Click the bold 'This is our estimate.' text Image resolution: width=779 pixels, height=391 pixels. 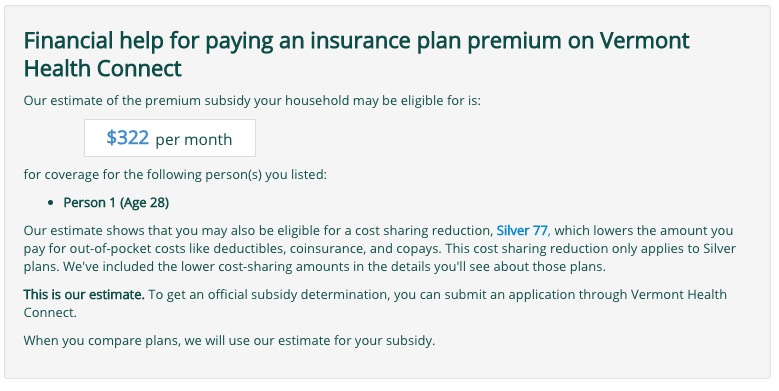click(x=84, y=295)
